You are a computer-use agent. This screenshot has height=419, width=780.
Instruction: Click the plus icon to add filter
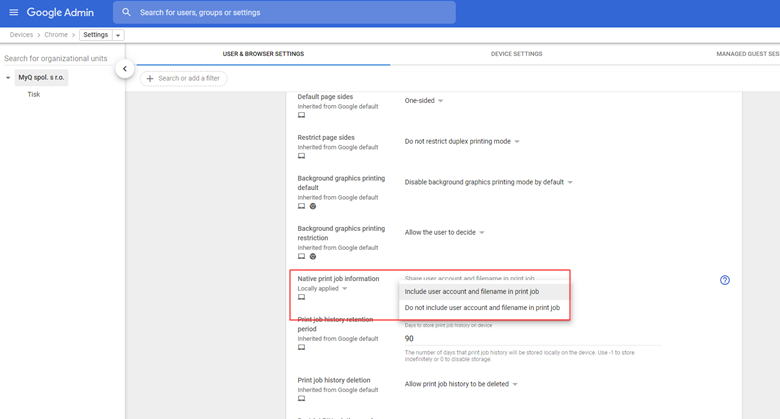(150, 78)
